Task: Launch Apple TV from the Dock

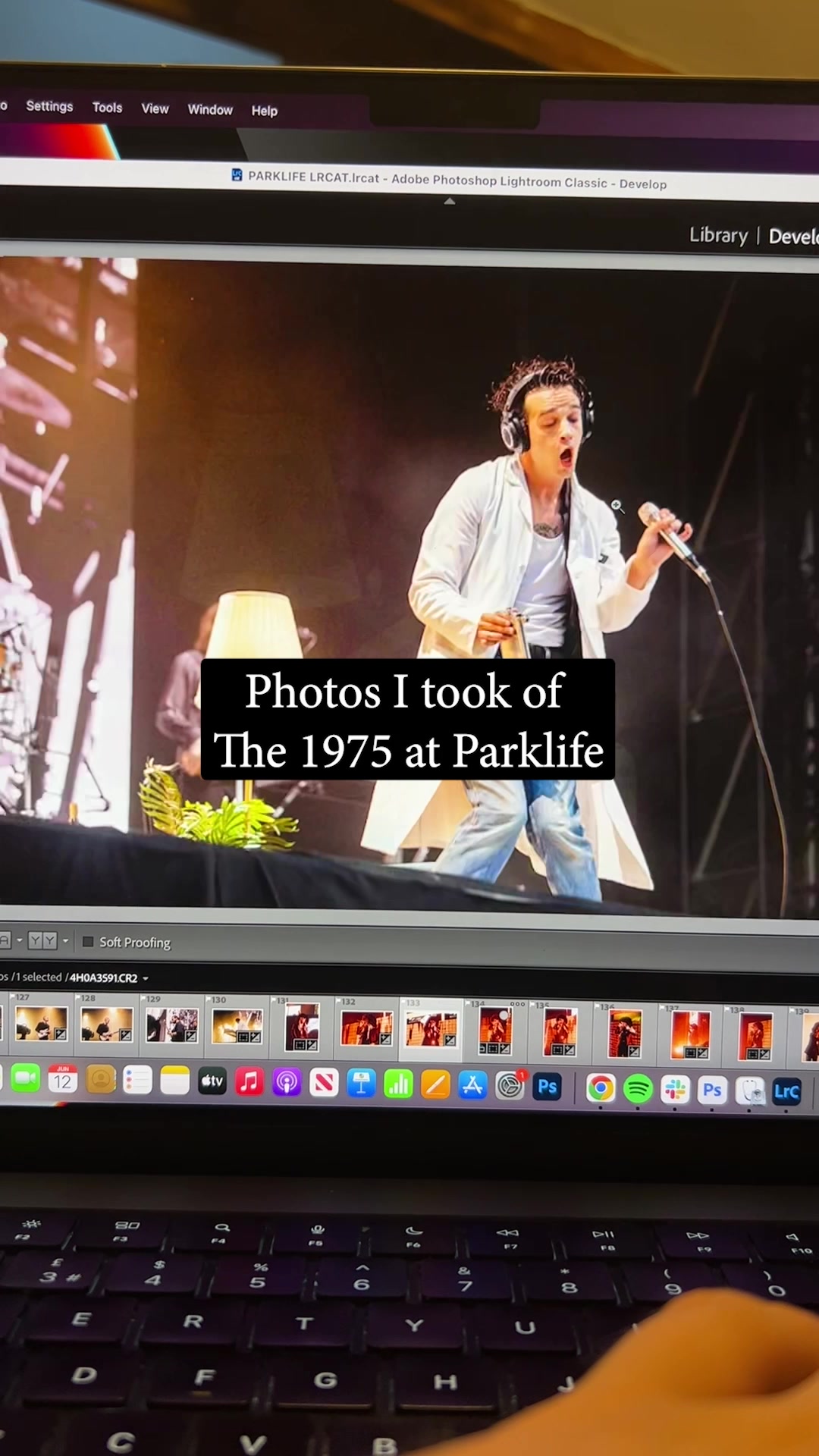Action: coord(212,1081)
